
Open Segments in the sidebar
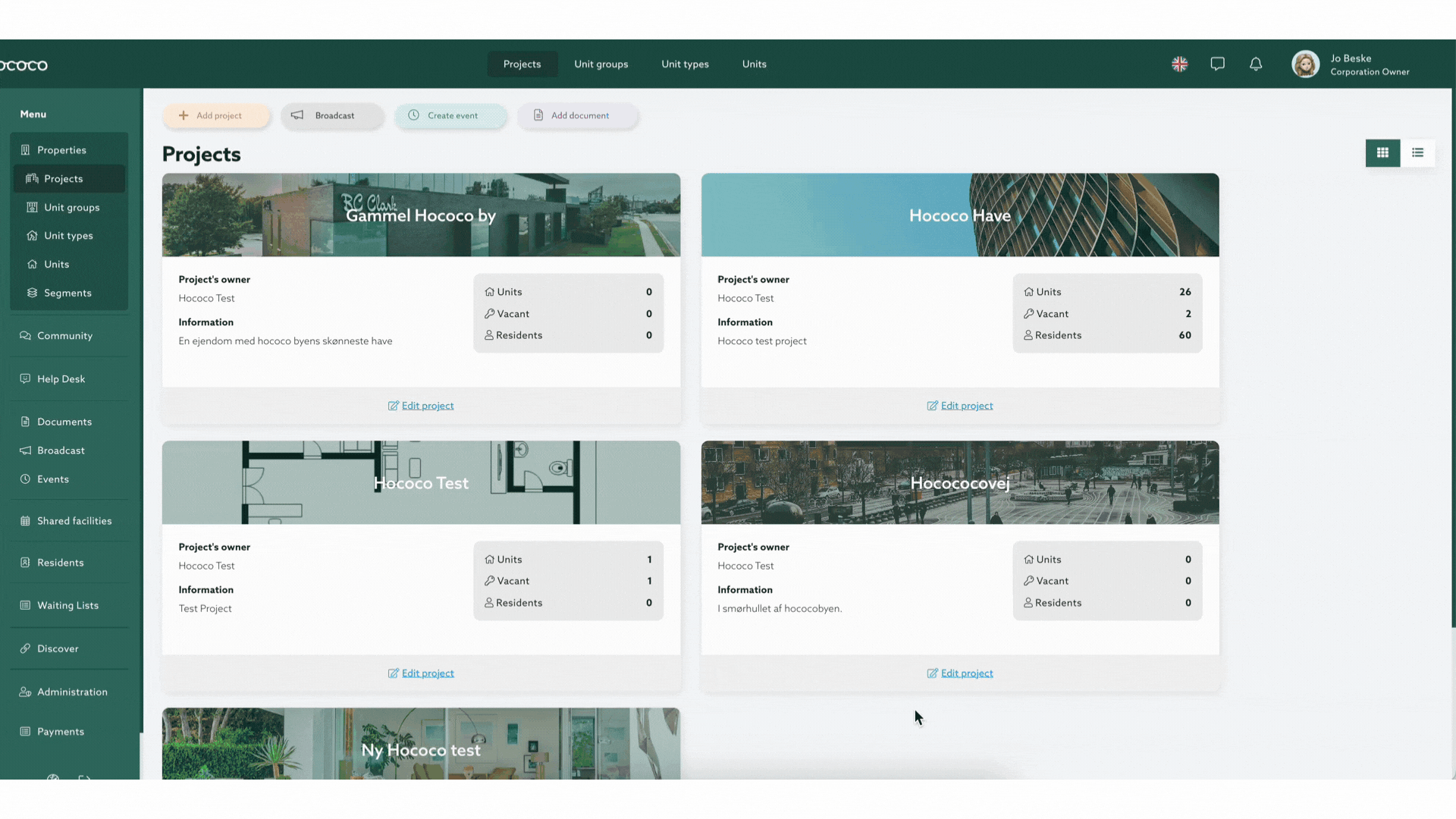coord(67,293)
